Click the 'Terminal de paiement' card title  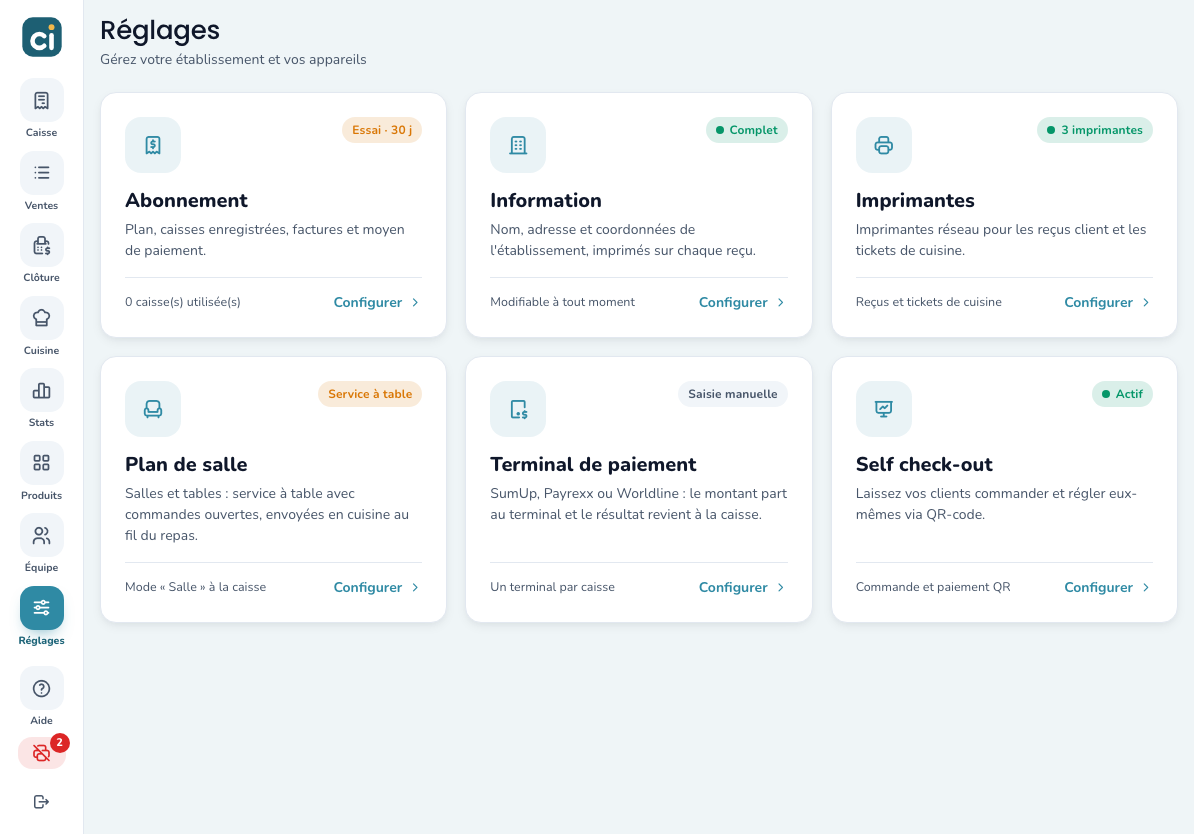point(593,465)
